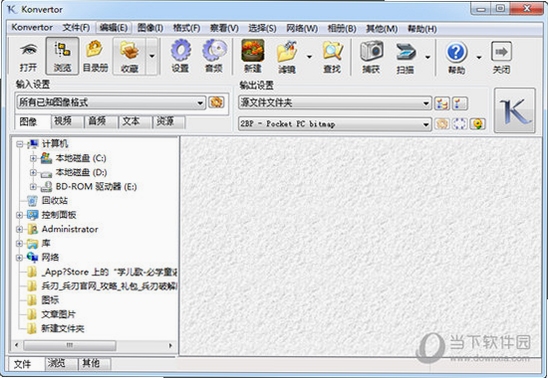The height and width of the screenshot is (378, 548).
Task: Expand the Administrator node
Action: click(x=20, y=230)
